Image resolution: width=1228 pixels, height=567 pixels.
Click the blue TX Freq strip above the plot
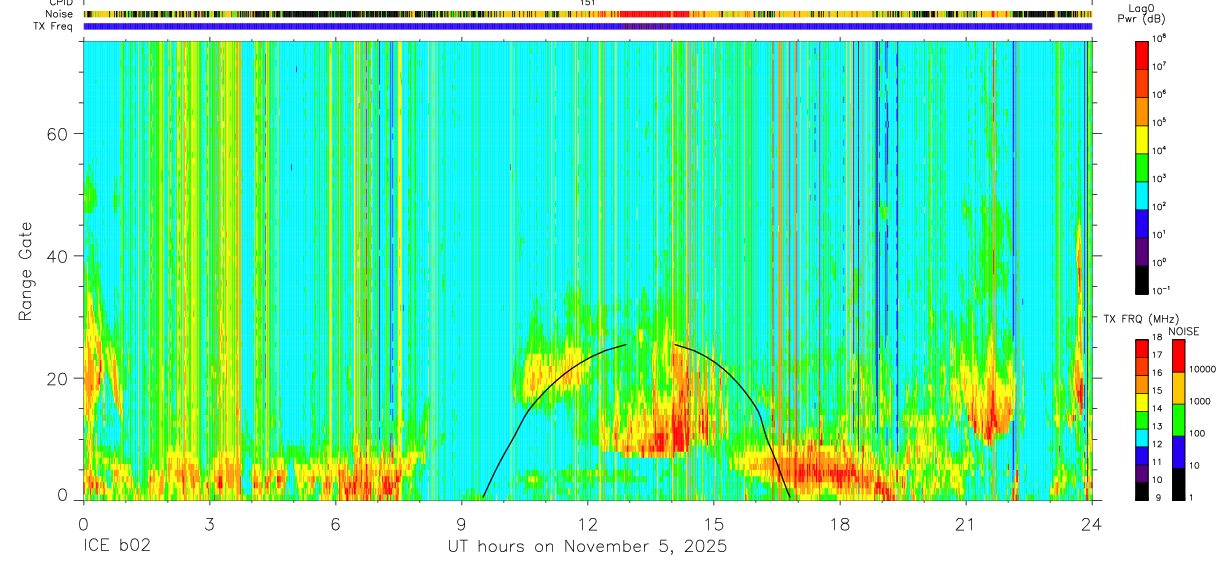(588, 27)
